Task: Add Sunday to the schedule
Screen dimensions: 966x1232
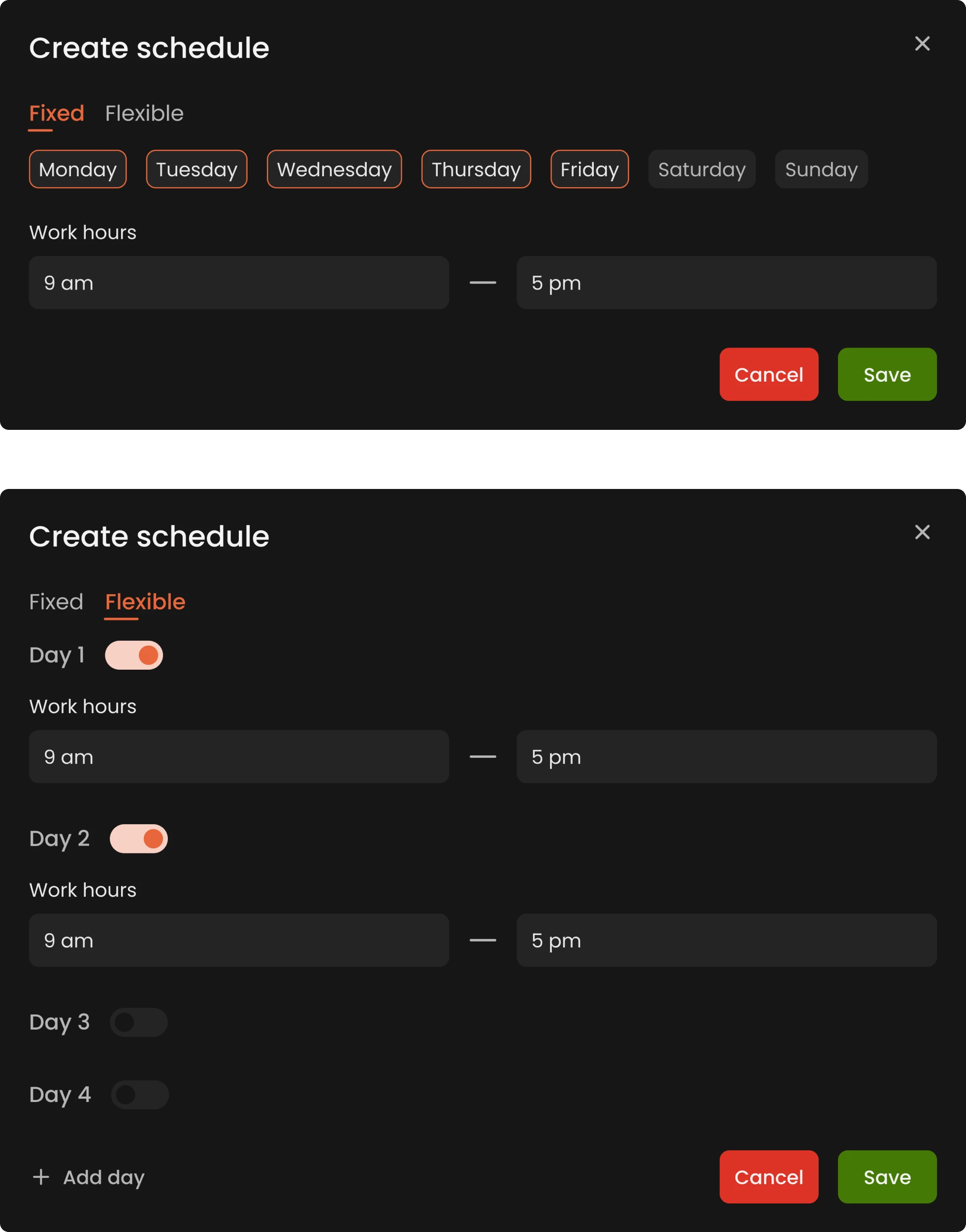Action: click(x=821, y=168)
